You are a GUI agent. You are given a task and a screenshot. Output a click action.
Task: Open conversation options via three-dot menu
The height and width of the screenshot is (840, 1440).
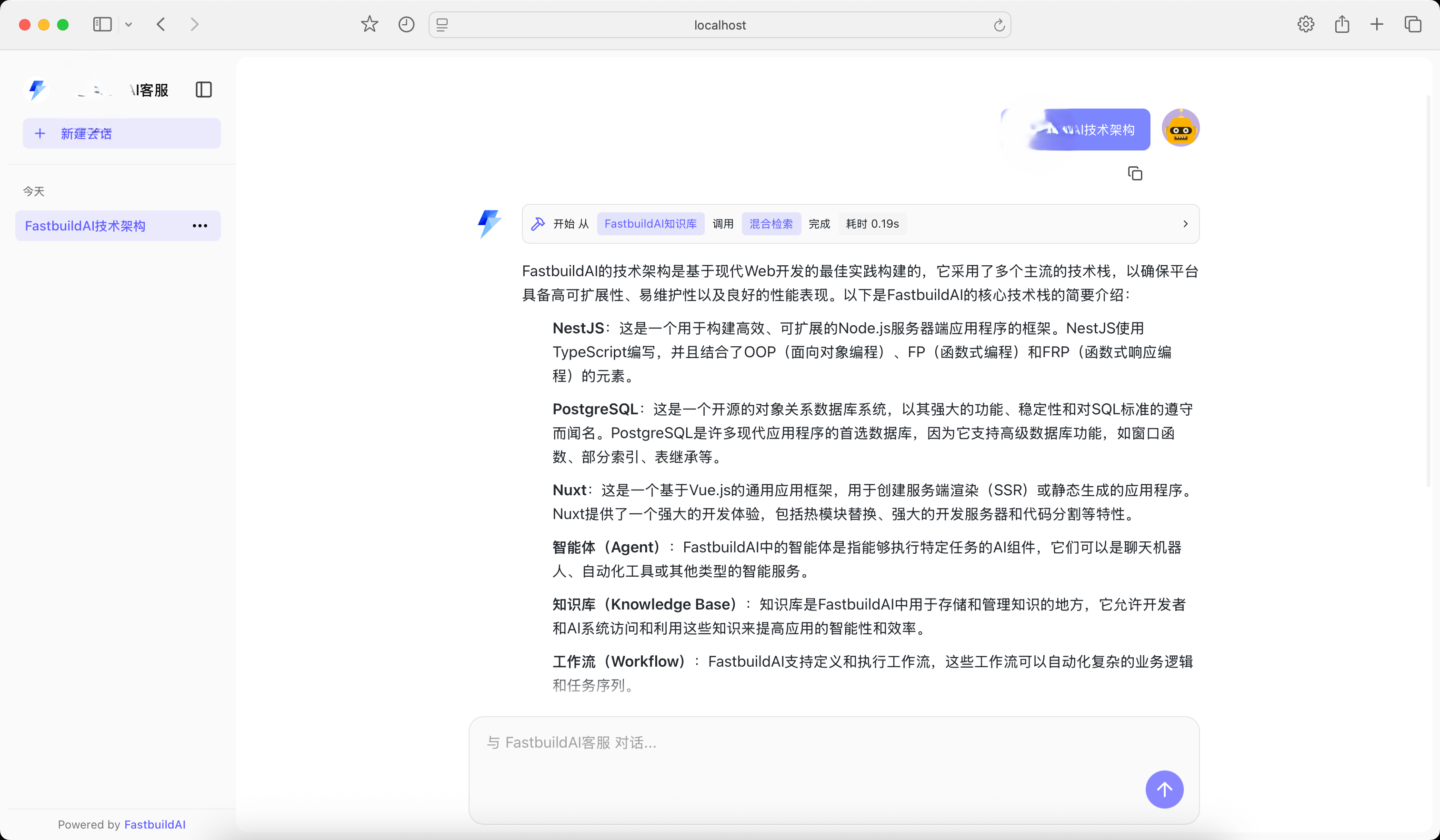pyautogui.click(x=200, y=225)
